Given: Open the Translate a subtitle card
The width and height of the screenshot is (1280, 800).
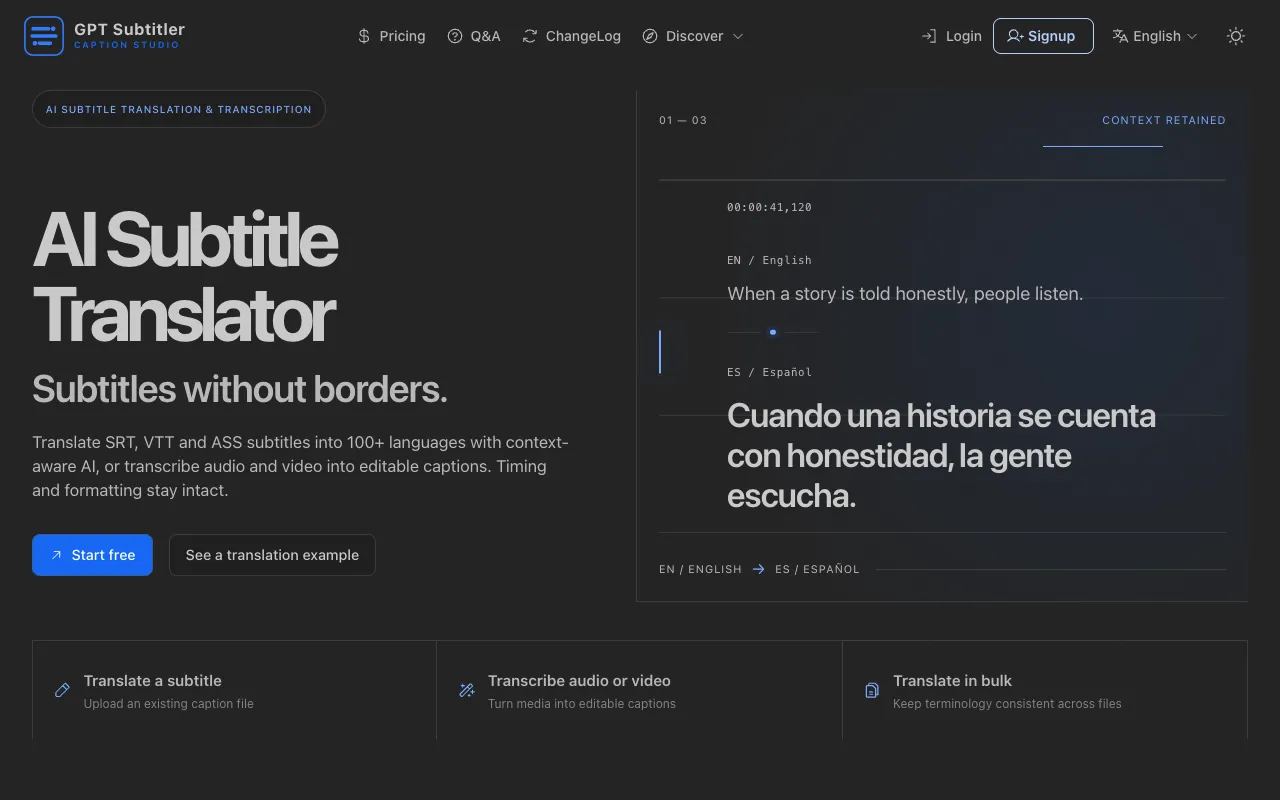Looking at the screenshot, I should pos(234,690).
